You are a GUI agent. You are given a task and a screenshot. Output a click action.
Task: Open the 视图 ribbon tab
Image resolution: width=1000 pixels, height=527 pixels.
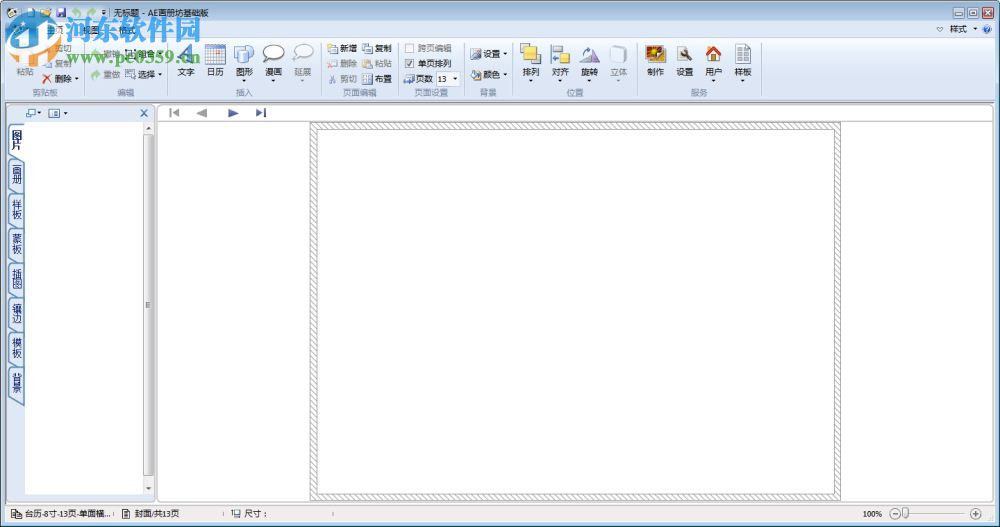point(91,30)
